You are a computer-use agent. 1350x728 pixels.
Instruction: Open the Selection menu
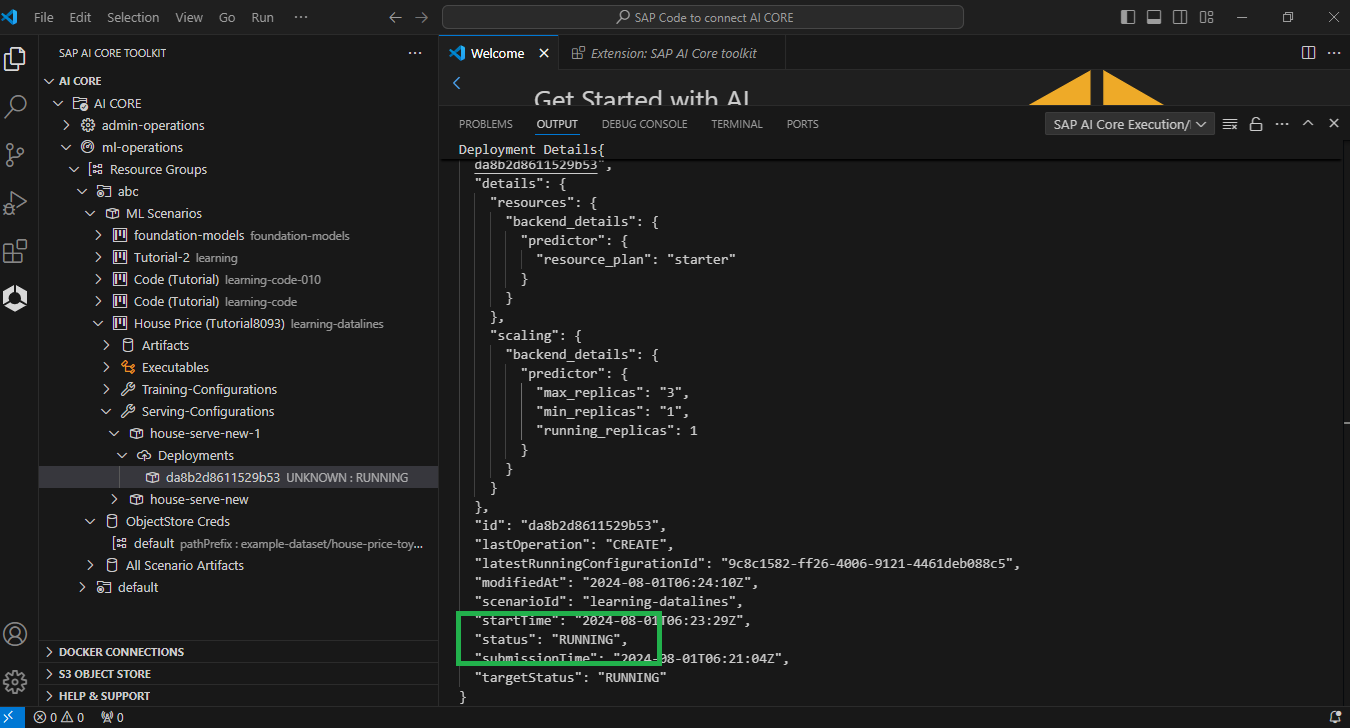point(133,17)
